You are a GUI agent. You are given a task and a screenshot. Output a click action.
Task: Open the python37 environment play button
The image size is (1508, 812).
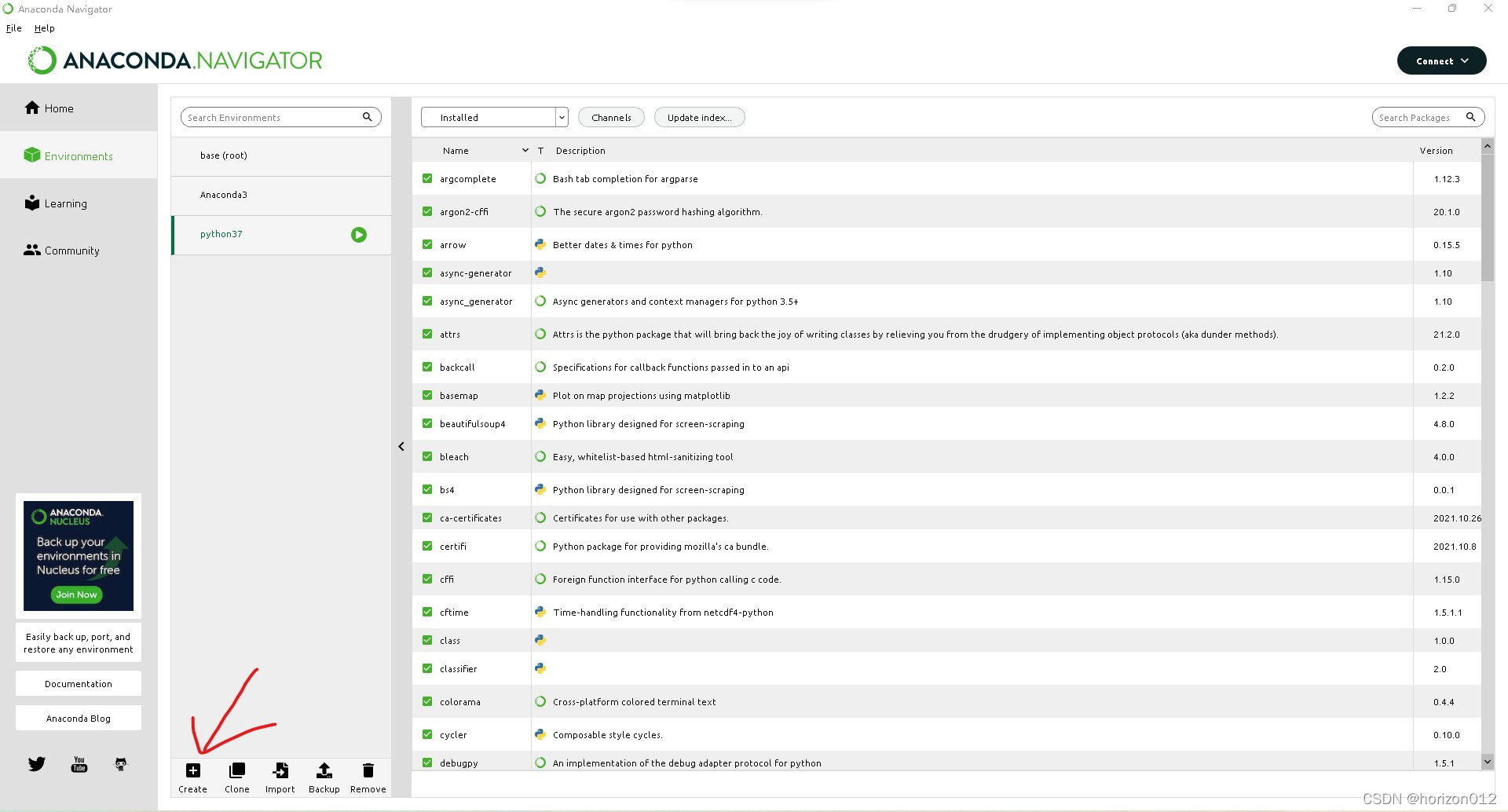[x=359, y=235]
